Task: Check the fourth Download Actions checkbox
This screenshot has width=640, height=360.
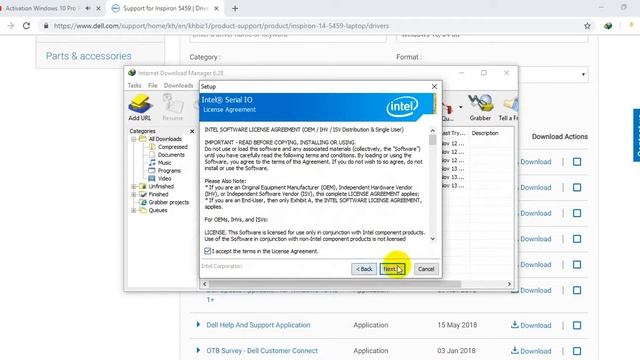Action: click(x=577, y=239)
